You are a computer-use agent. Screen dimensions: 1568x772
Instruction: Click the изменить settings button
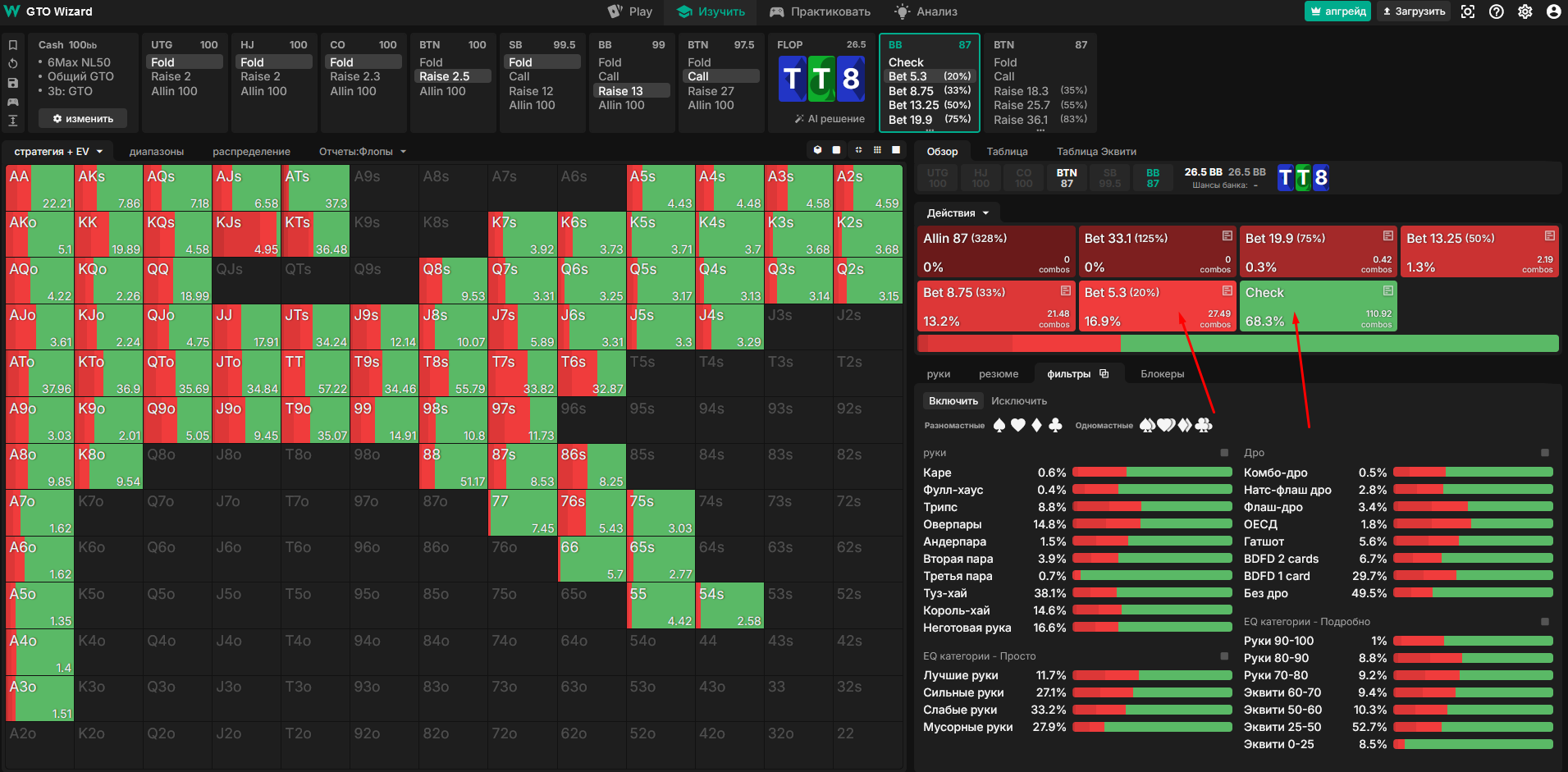[x=83, y=119]
